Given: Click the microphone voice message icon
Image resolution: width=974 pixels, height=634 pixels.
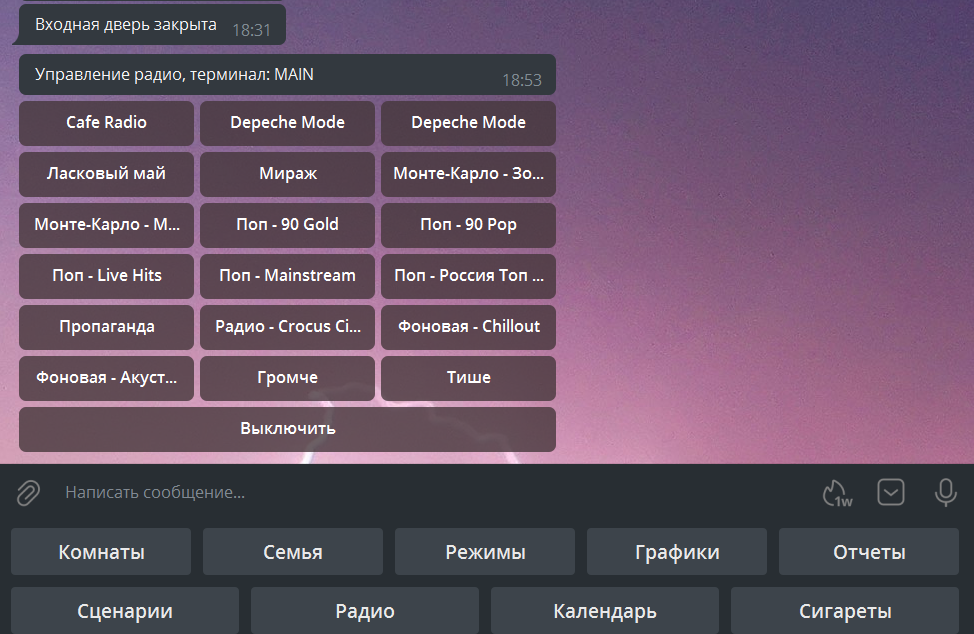Looking at the screenshot, I should click(x=945, y=492).
